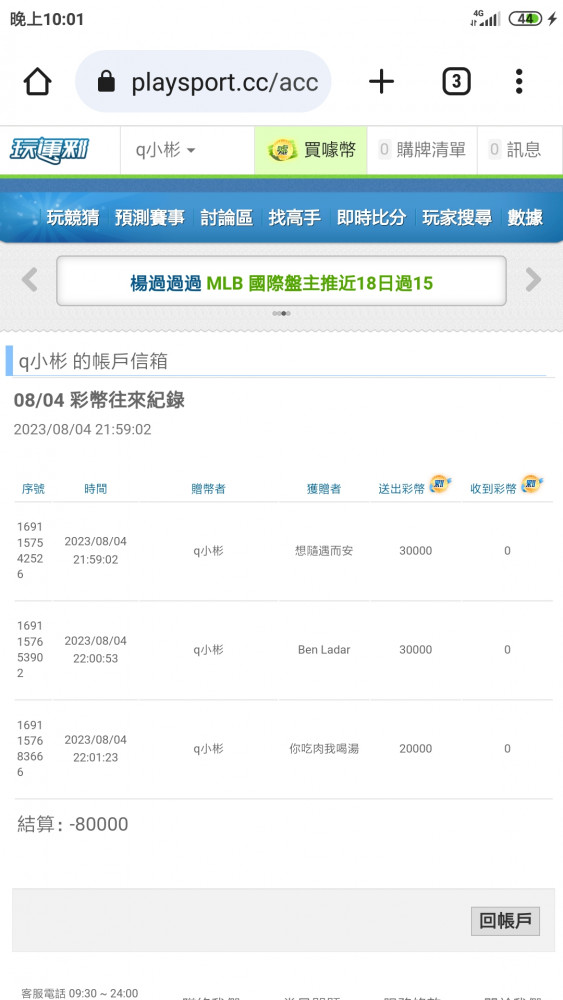Click the next banner arrow

coord(533,279)
